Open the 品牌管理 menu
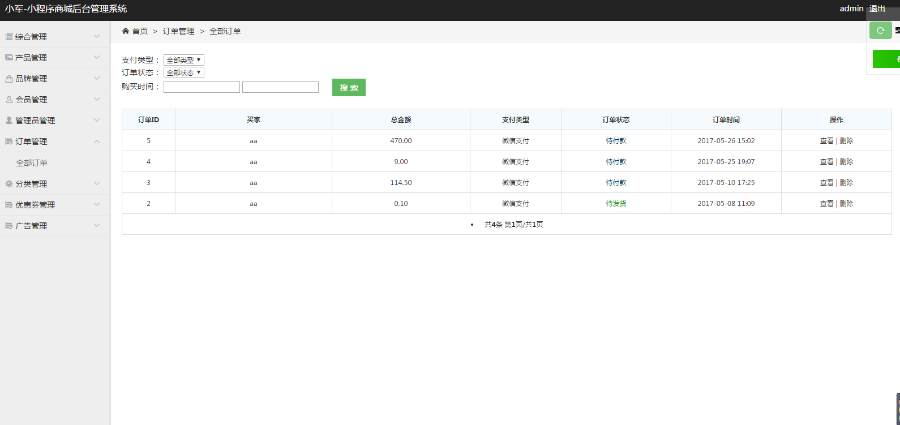This screenshot has width=900, height=425. coord(55,79)
